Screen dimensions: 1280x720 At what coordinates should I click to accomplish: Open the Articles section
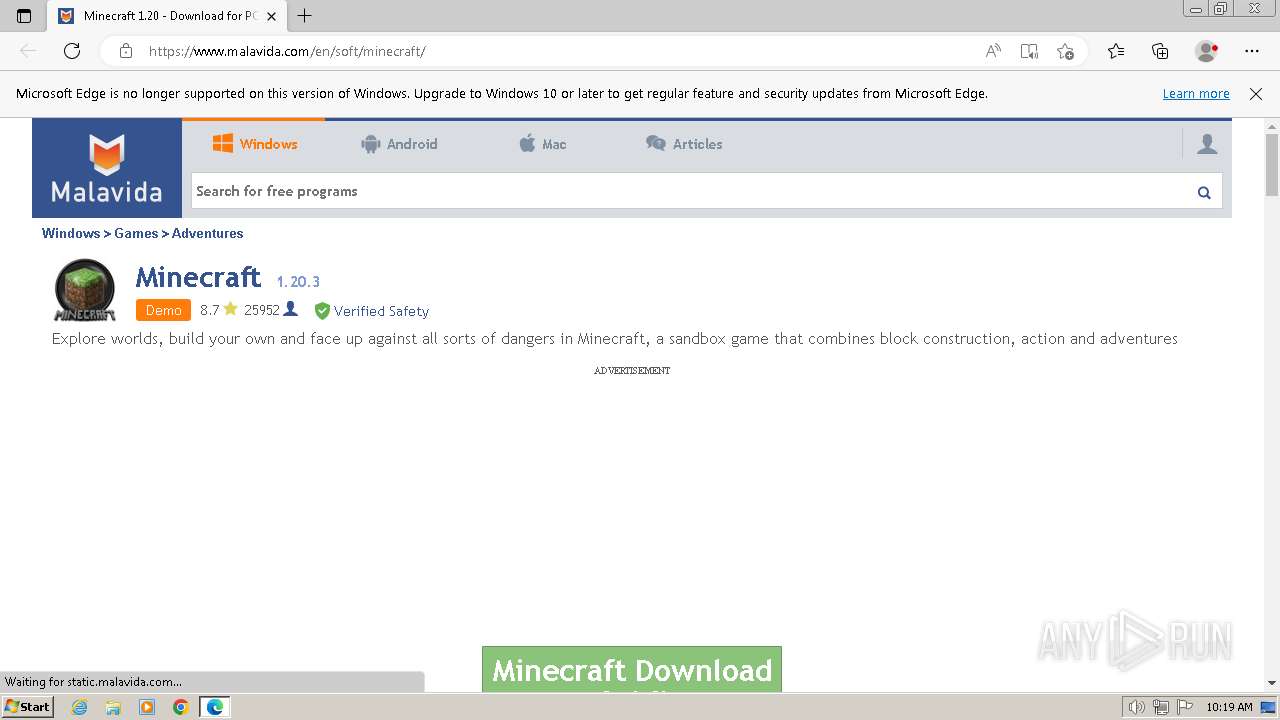pos(684,144)
